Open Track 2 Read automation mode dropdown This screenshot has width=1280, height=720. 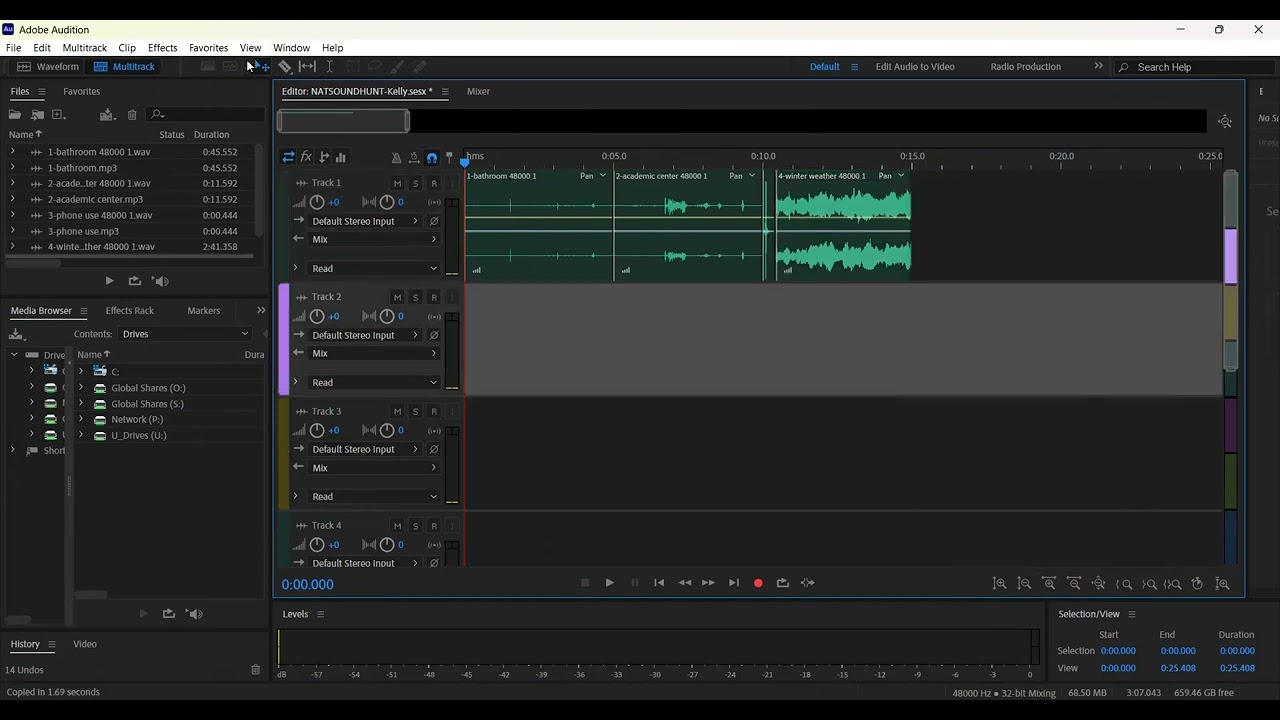tap(374, 383)
